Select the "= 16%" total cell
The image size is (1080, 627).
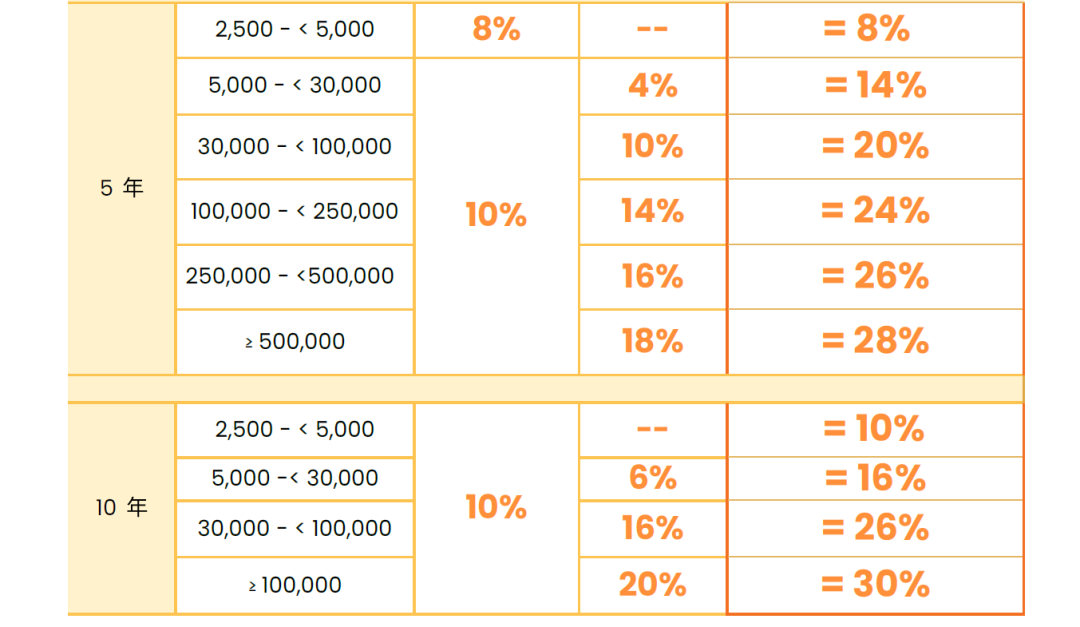(x=875, y=478)
